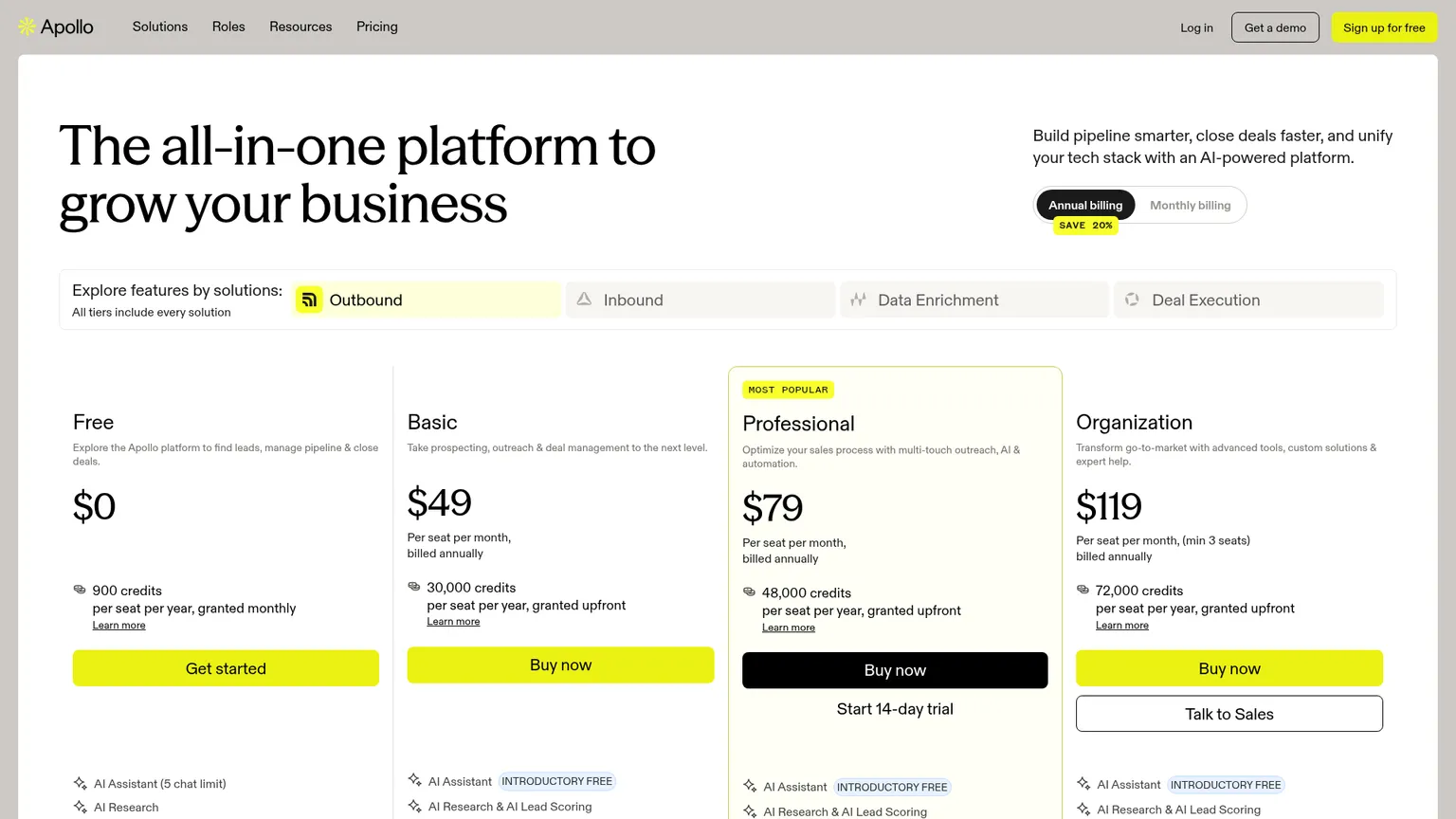
Task: Click the Data Enrichment icon
Action: pyautogui.click(x=858, y=300)
